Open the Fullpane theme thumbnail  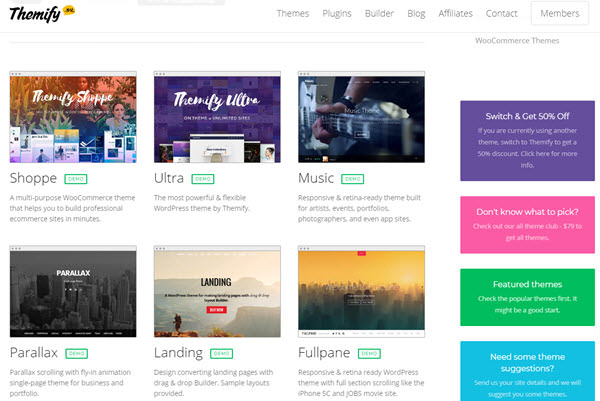click(361, 292)
